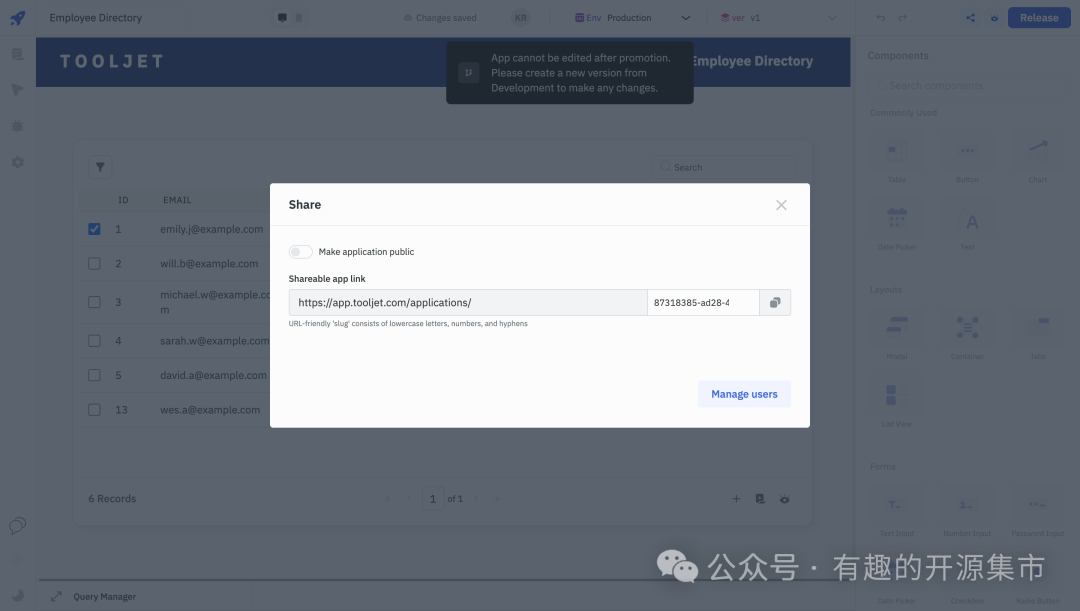Viewport: 1080px width, 611px height.
Task: Open the pages icon in left sidebar
Action: (17, 54)
